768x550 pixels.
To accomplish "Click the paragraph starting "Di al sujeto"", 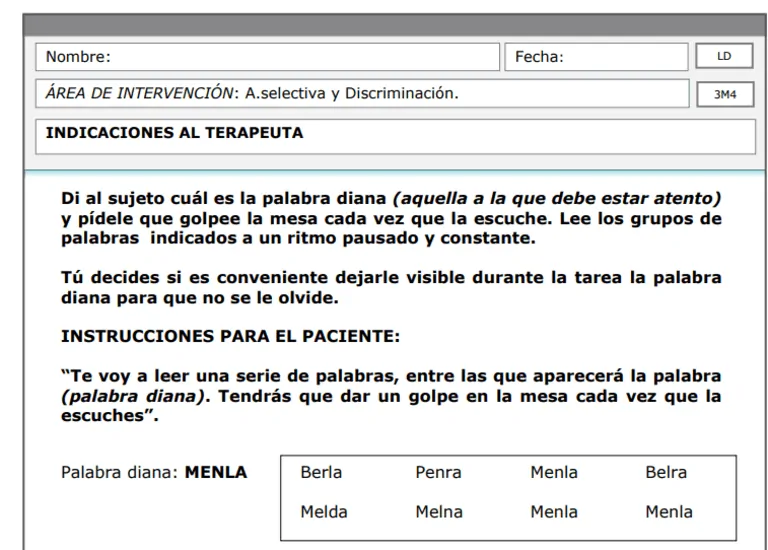I will click(x=390, y=219).
